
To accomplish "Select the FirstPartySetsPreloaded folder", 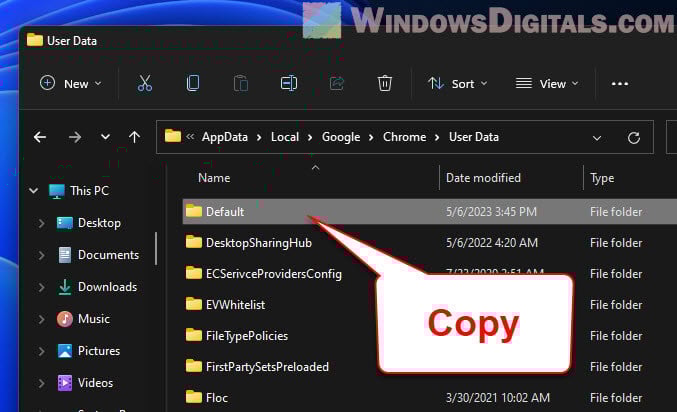I will (x=267, y=367).
